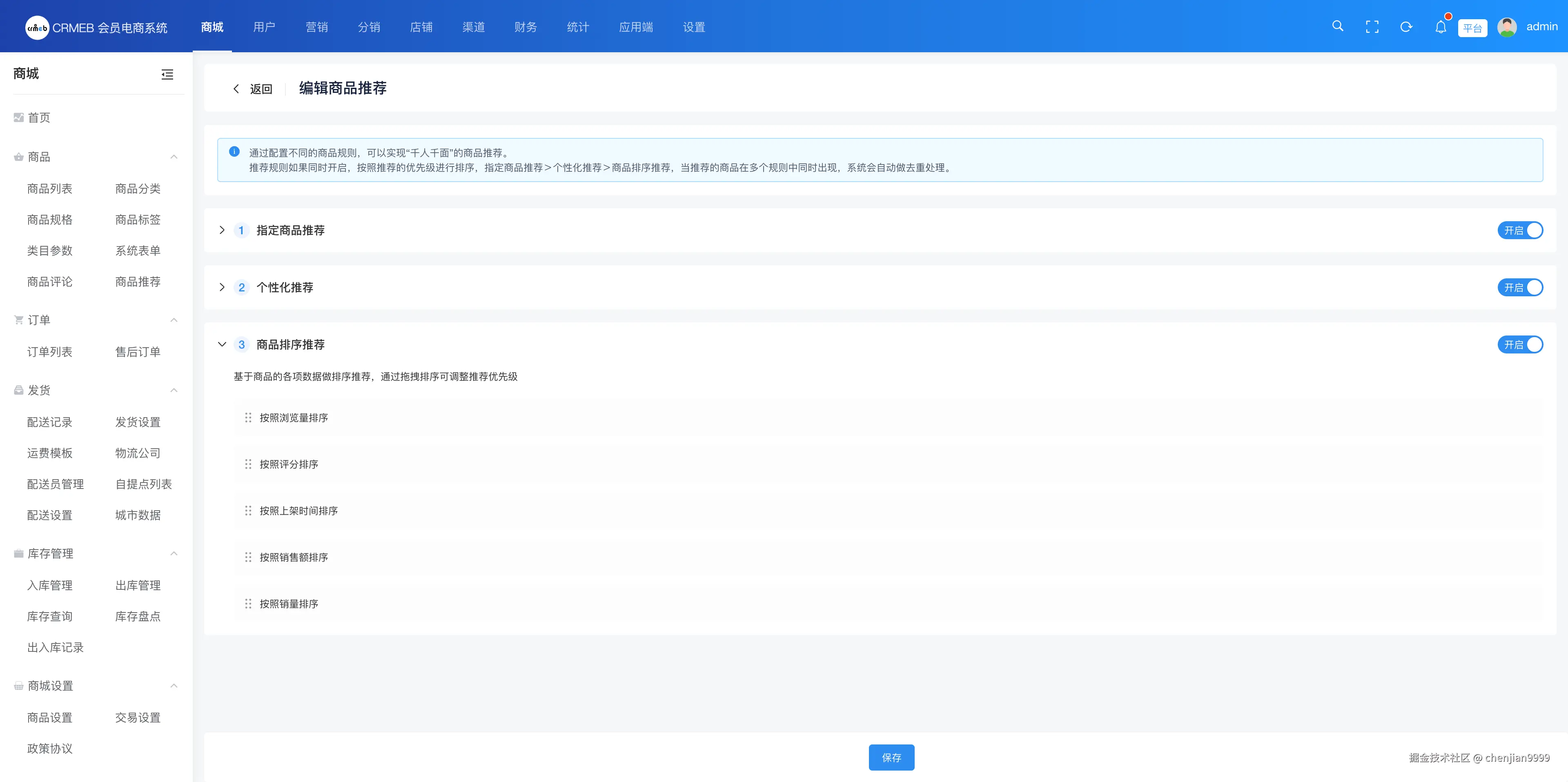Click drag handle for 按照销量排序
Screen dimensions: 1568x782
(248, 604)
